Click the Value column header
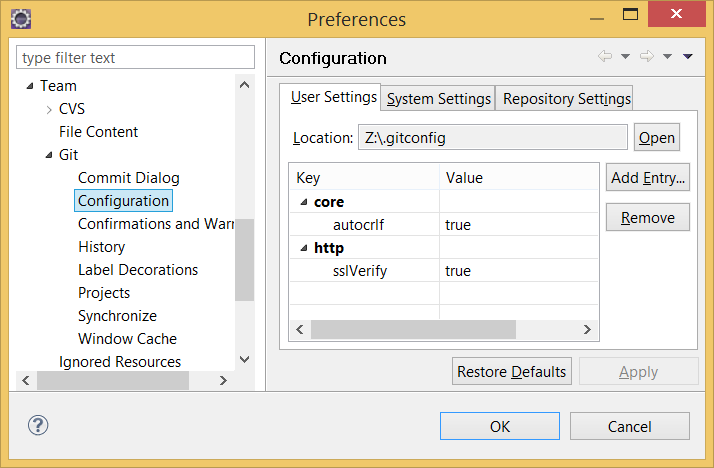Screen dimensions: 714x468 [519, 178]
